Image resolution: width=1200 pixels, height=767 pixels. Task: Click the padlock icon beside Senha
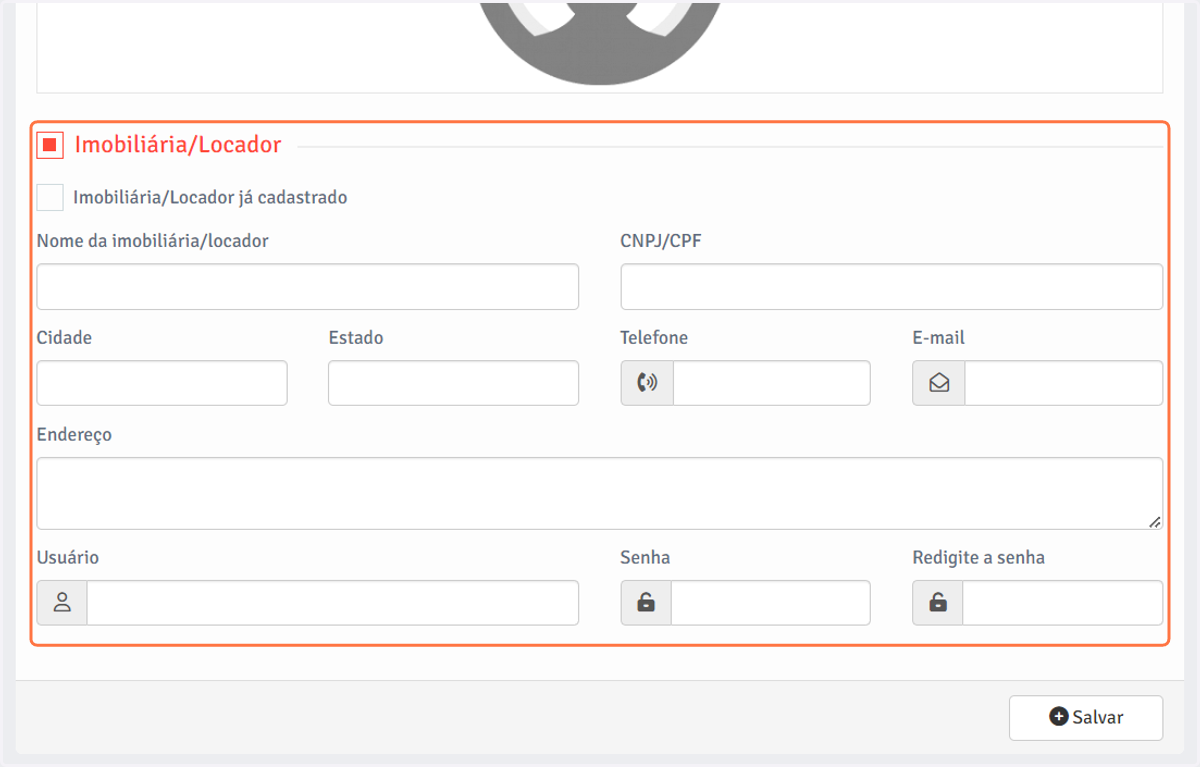click(646, 603)
